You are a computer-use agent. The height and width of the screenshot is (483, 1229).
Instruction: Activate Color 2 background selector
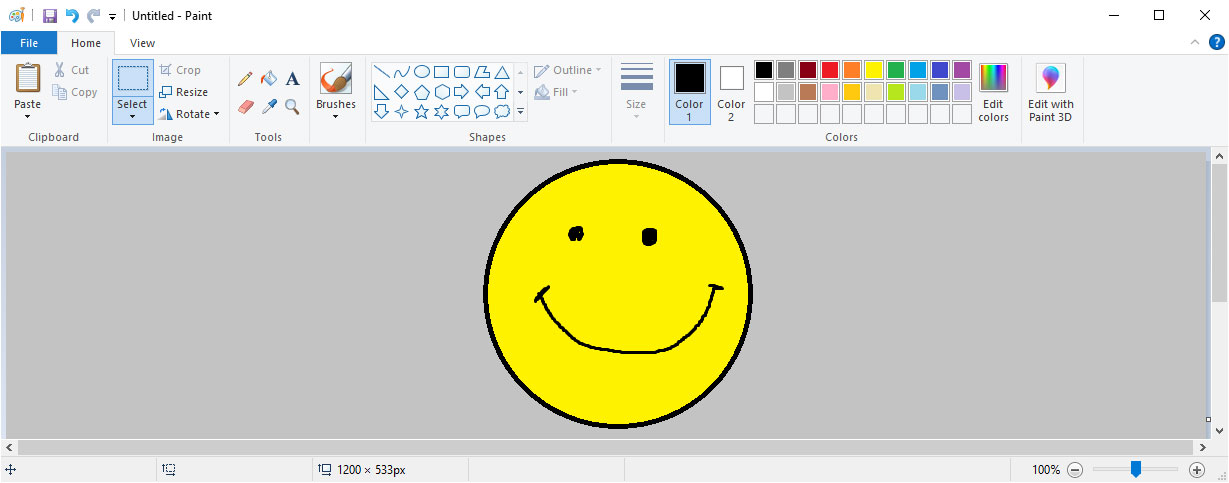(731, 92)
